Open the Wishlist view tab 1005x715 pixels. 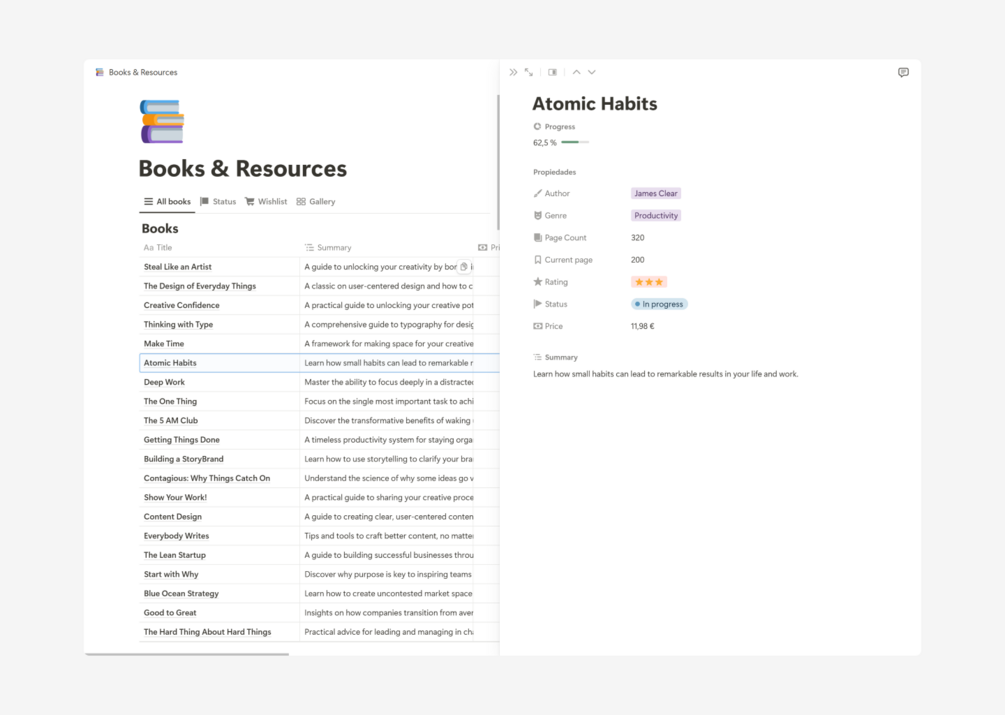tap(266, 202)
